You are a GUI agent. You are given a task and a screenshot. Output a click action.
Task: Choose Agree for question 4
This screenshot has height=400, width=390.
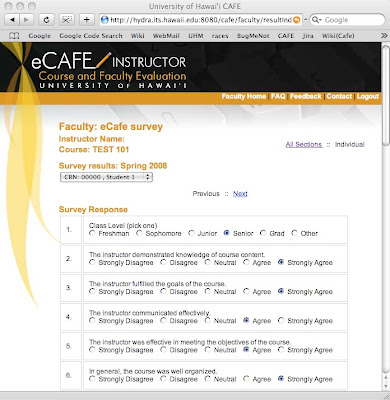point(246,320)
